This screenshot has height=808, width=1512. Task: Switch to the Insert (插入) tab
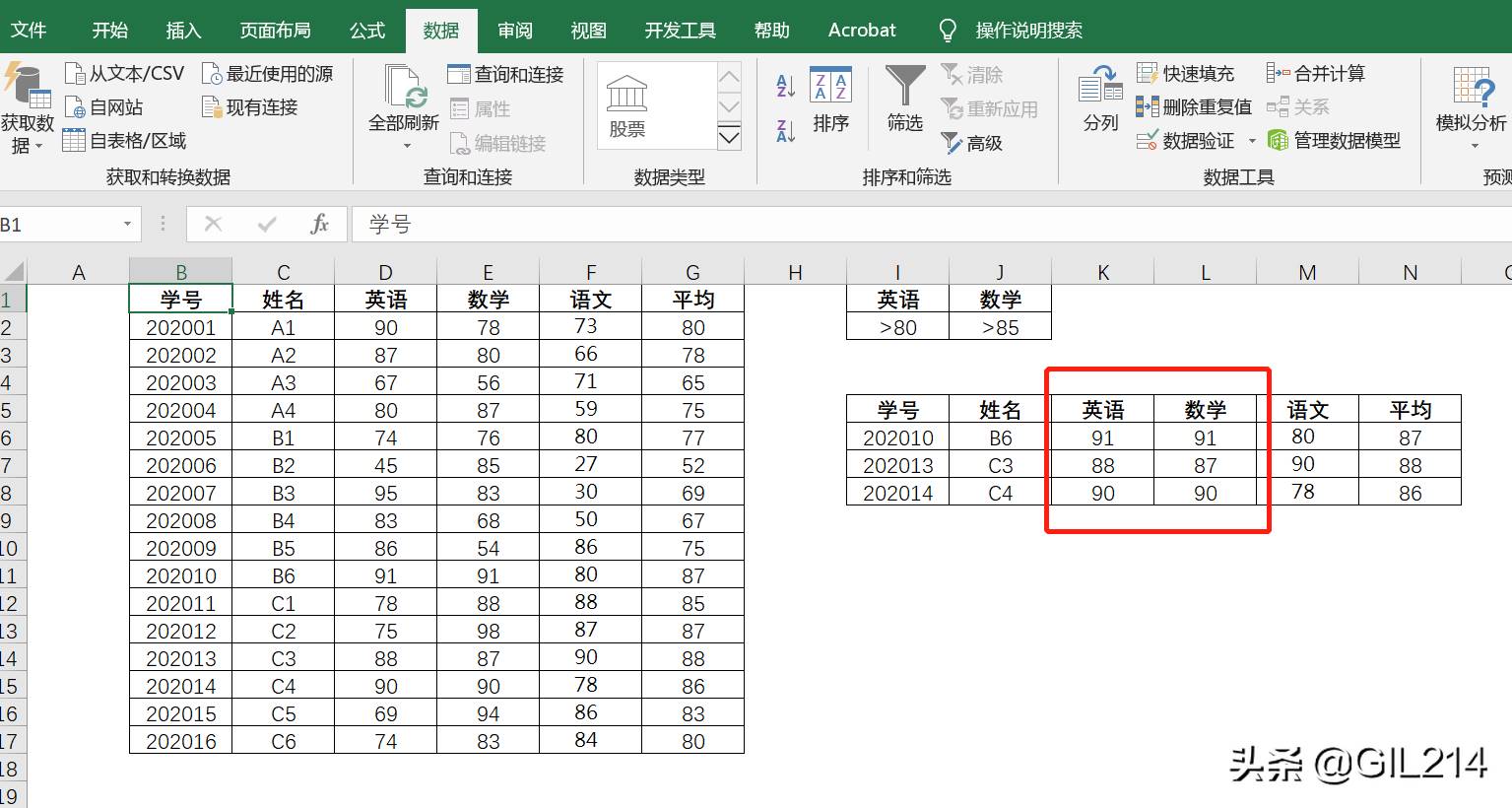[x=183, y=31]
